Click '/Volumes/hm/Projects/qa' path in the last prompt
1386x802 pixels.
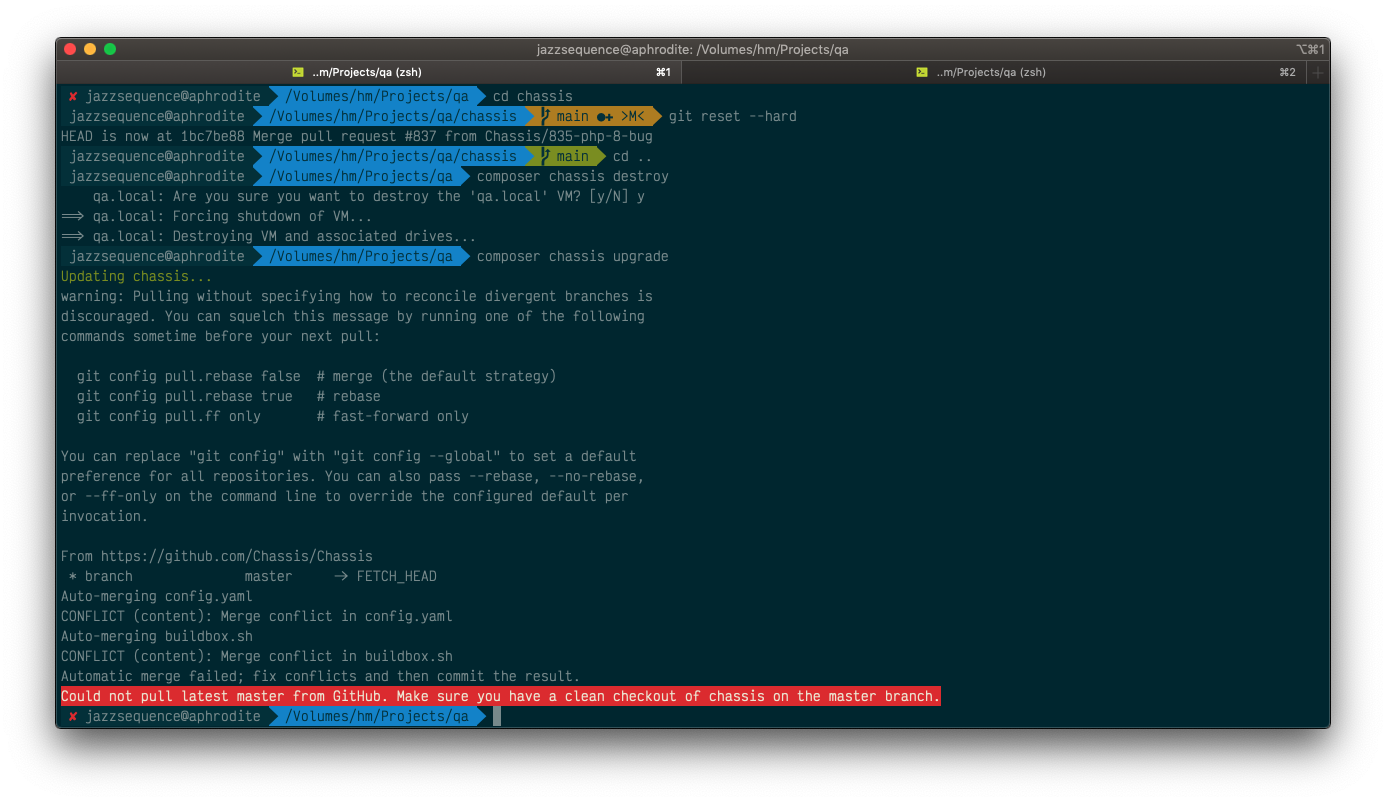pyautogui.click(x=377, y=717)
